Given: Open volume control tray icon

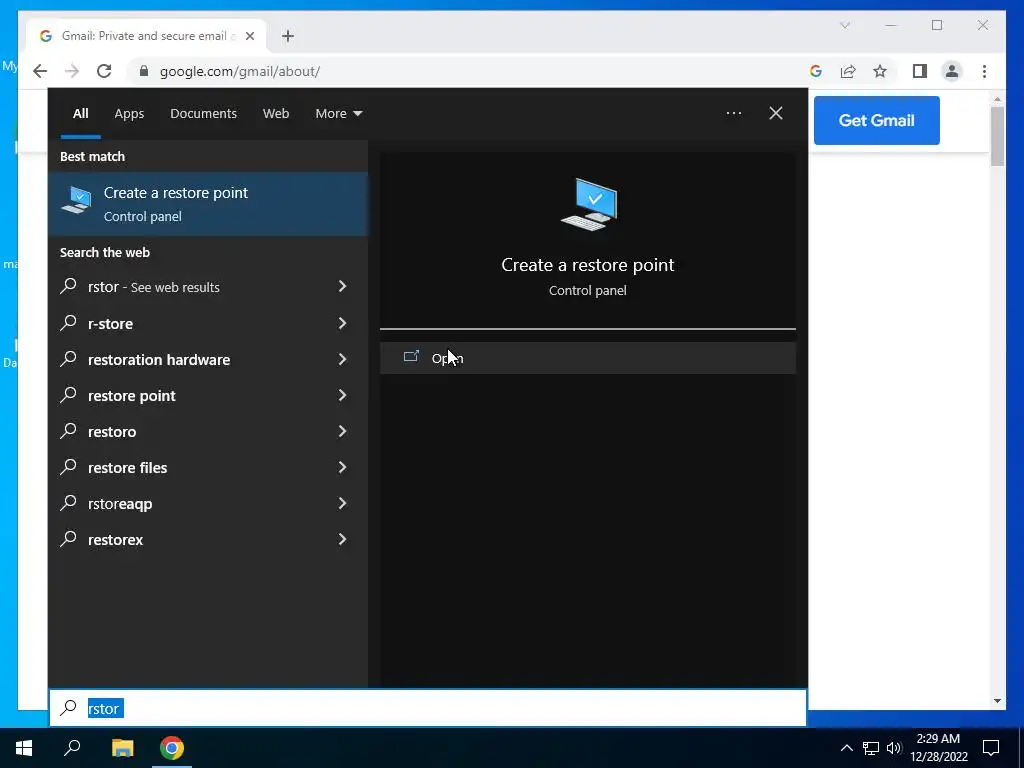Looking at the screenshot, I should 894,748.
